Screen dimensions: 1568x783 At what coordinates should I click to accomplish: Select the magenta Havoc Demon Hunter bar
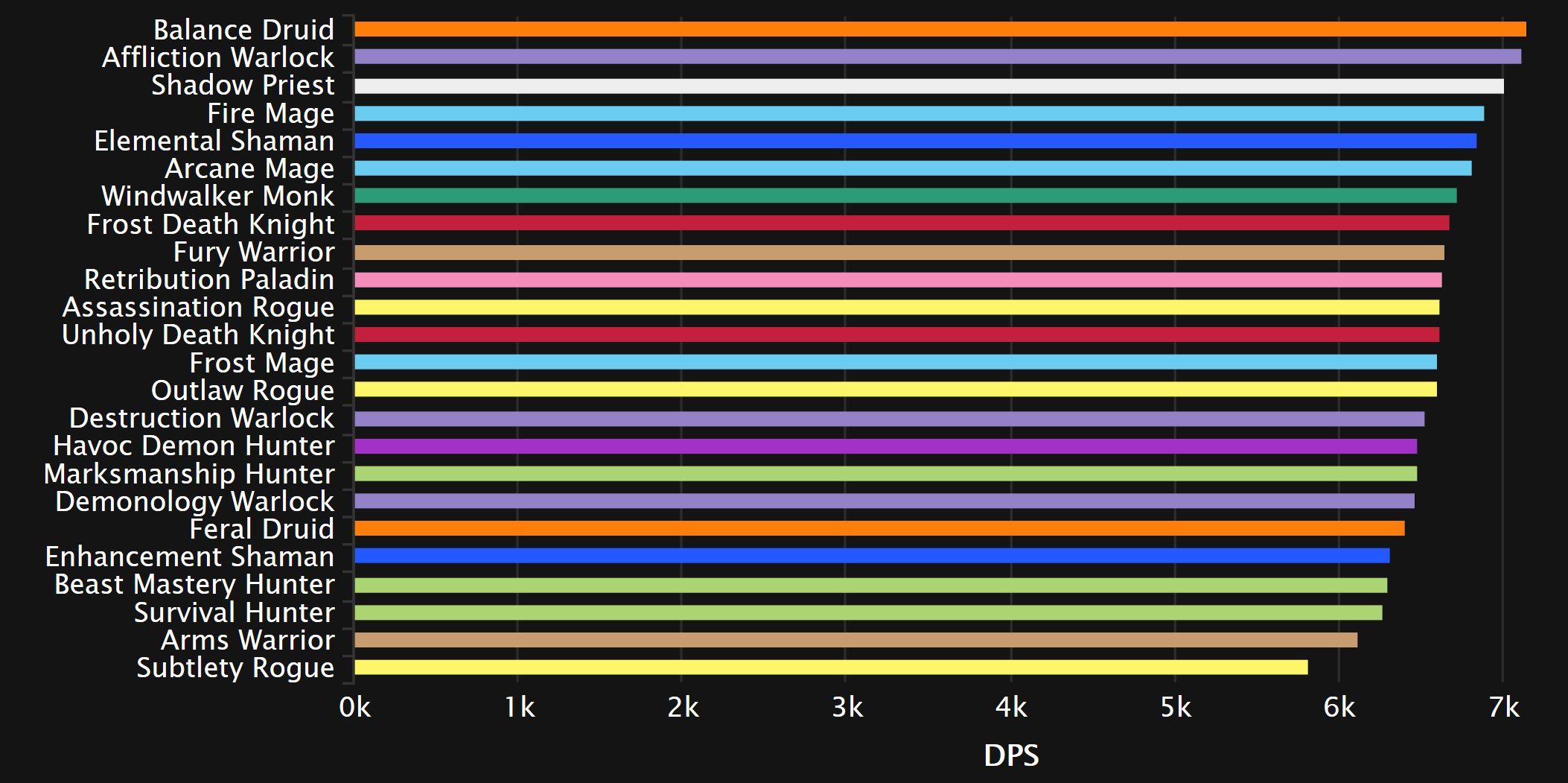click(886, 446)
